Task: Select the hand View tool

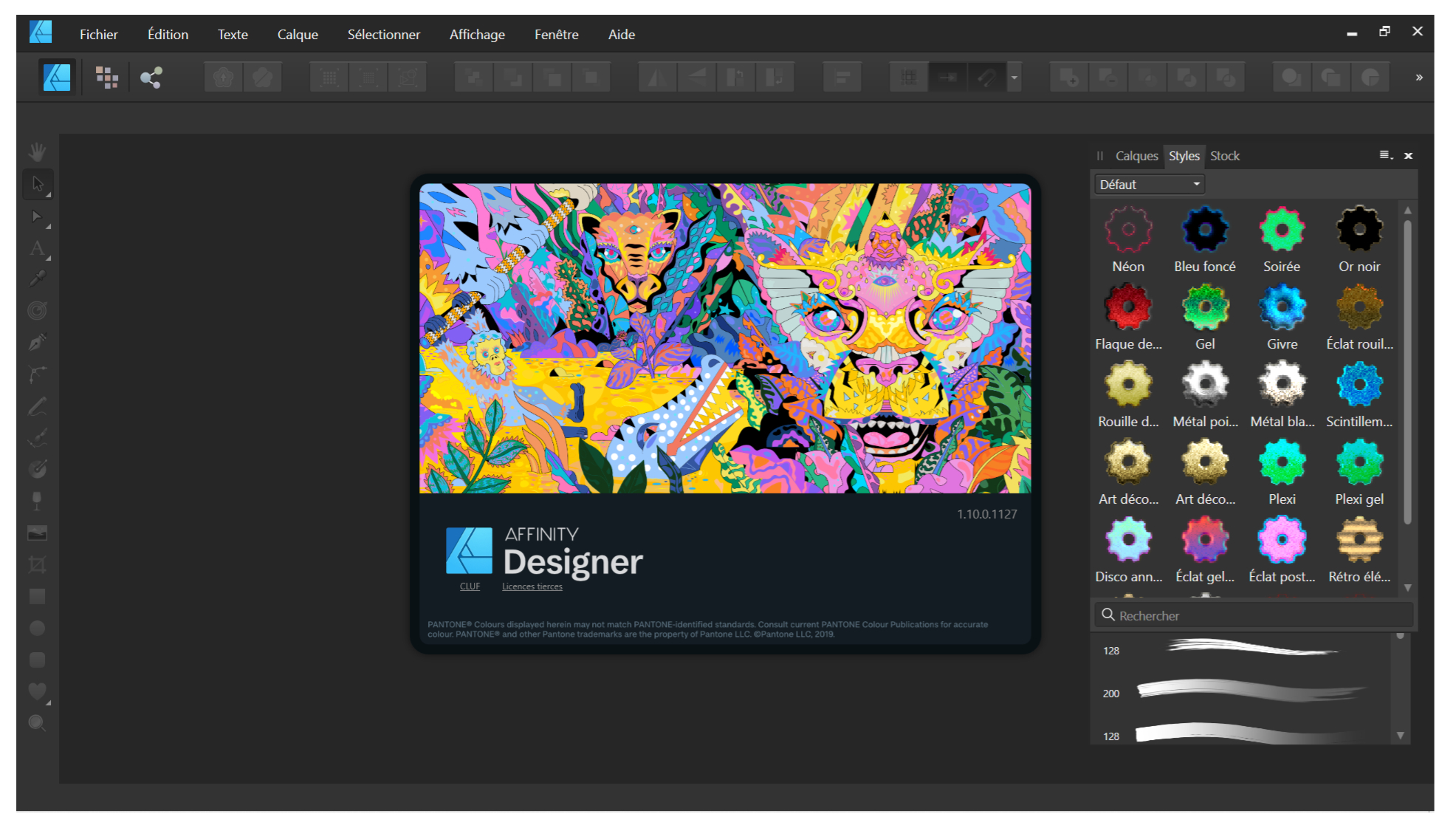Action: click(37, 152)
